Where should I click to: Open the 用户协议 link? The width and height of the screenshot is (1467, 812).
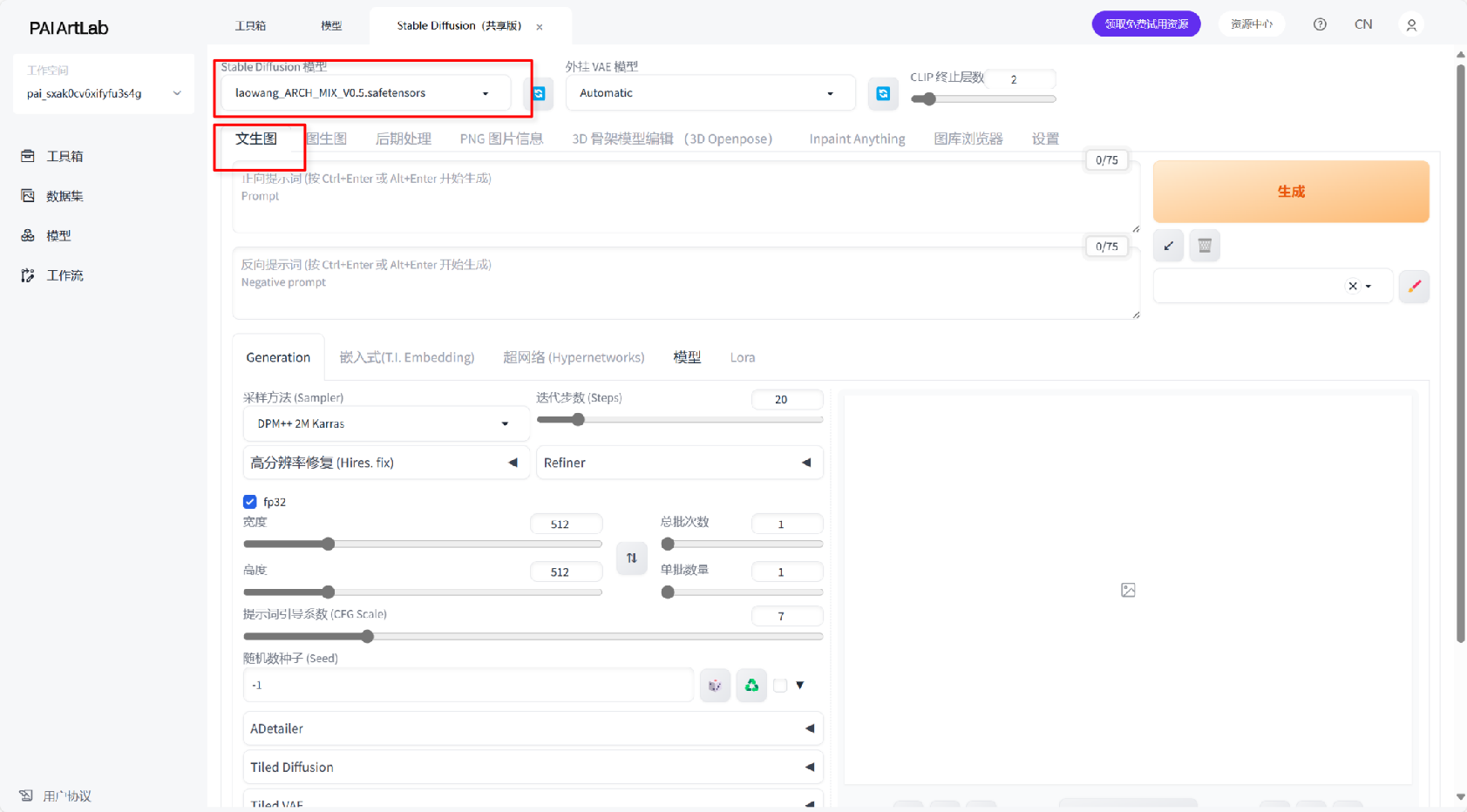click(x=56, y=796)
